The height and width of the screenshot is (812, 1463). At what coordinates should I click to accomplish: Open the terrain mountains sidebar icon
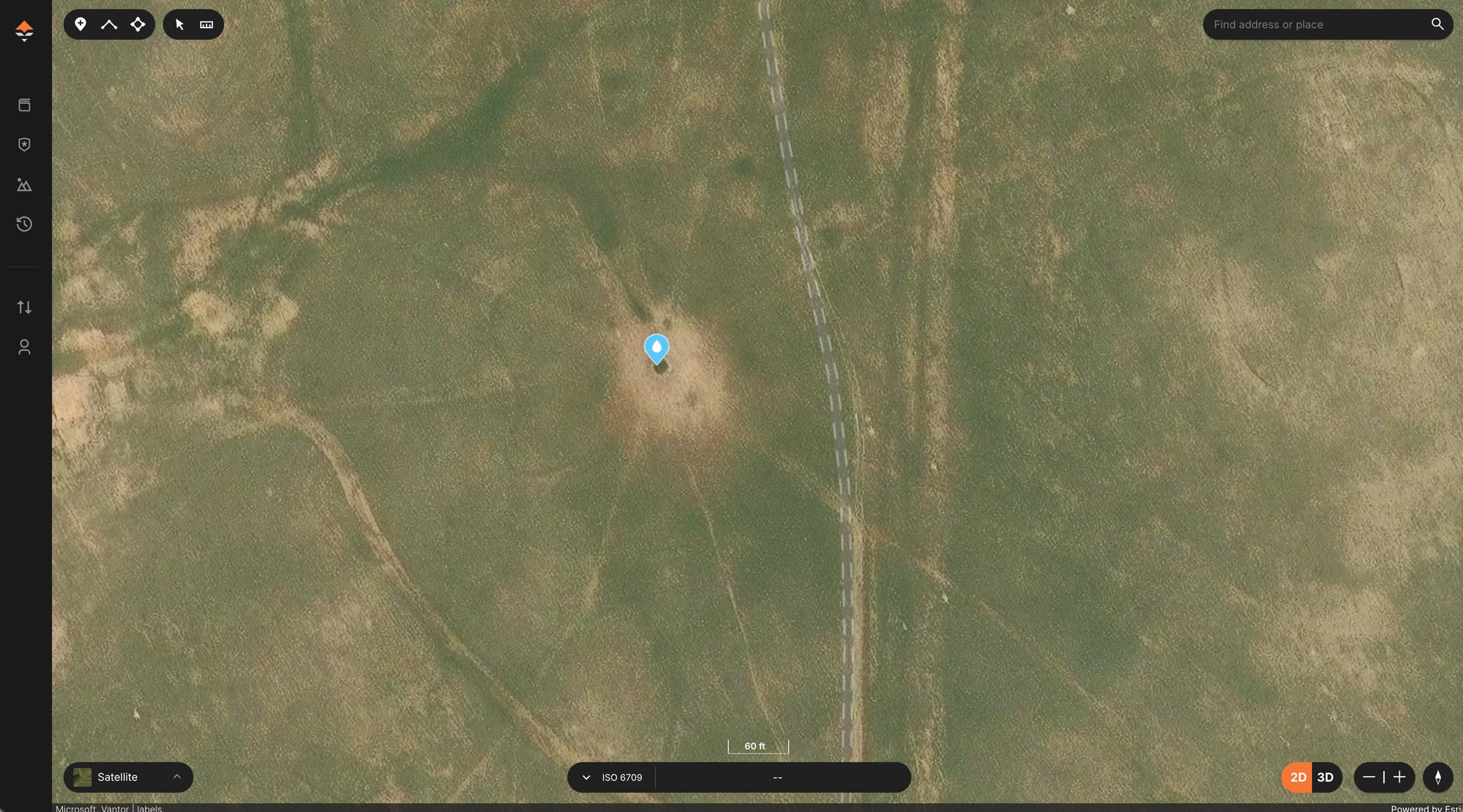click(x=24, y=185)
